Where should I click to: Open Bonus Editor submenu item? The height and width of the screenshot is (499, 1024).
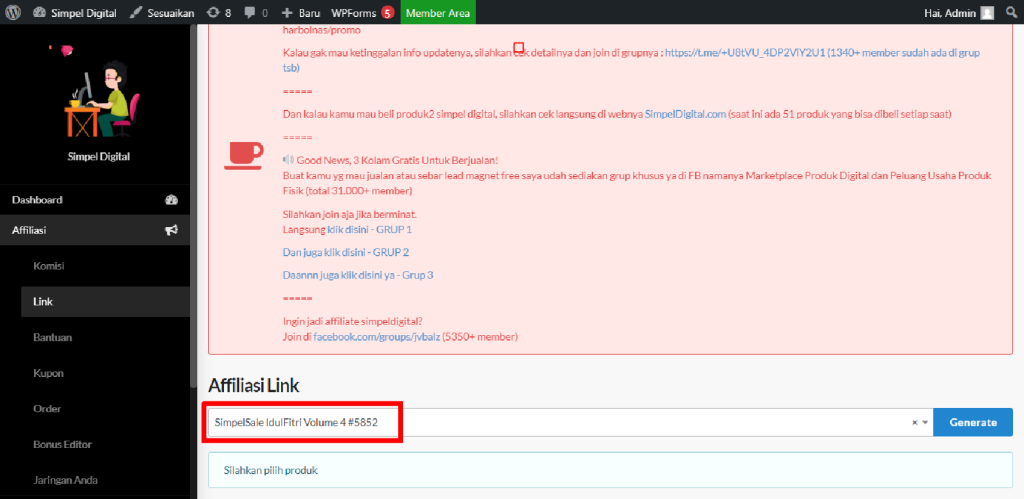click(x=62, y=444)
